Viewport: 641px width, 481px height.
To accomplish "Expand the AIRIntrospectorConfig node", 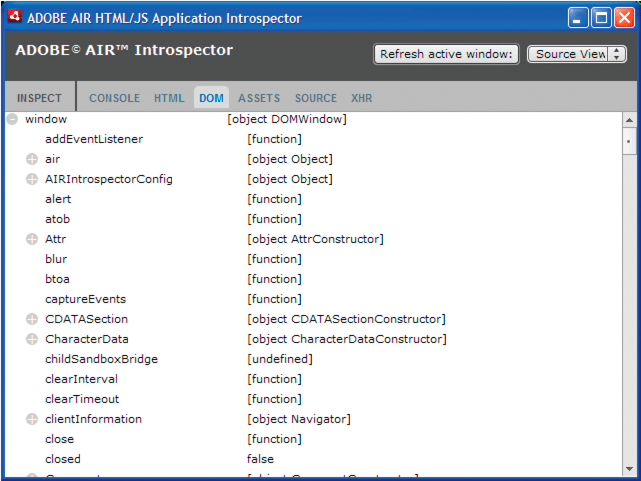I will [x=32, y=179].
